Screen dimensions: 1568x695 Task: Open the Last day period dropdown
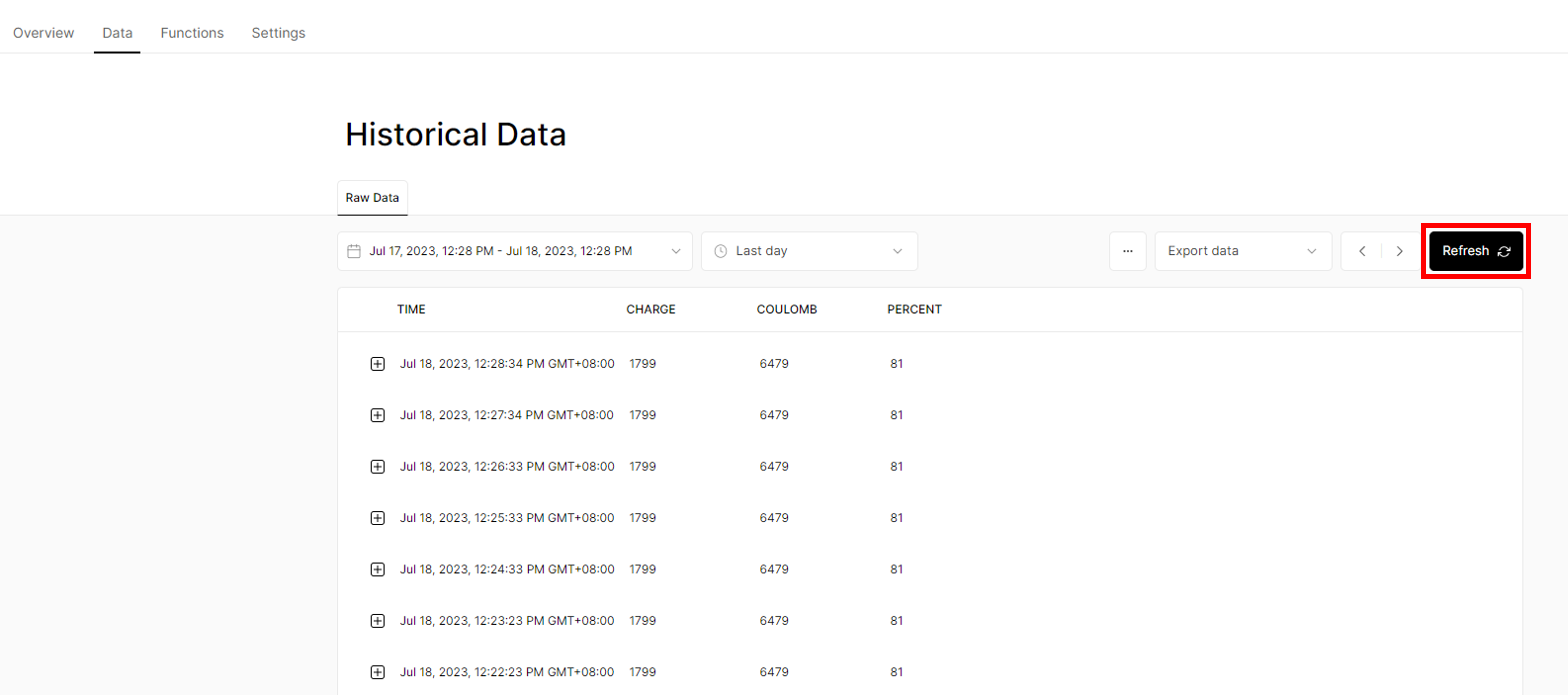click(809, 251)
